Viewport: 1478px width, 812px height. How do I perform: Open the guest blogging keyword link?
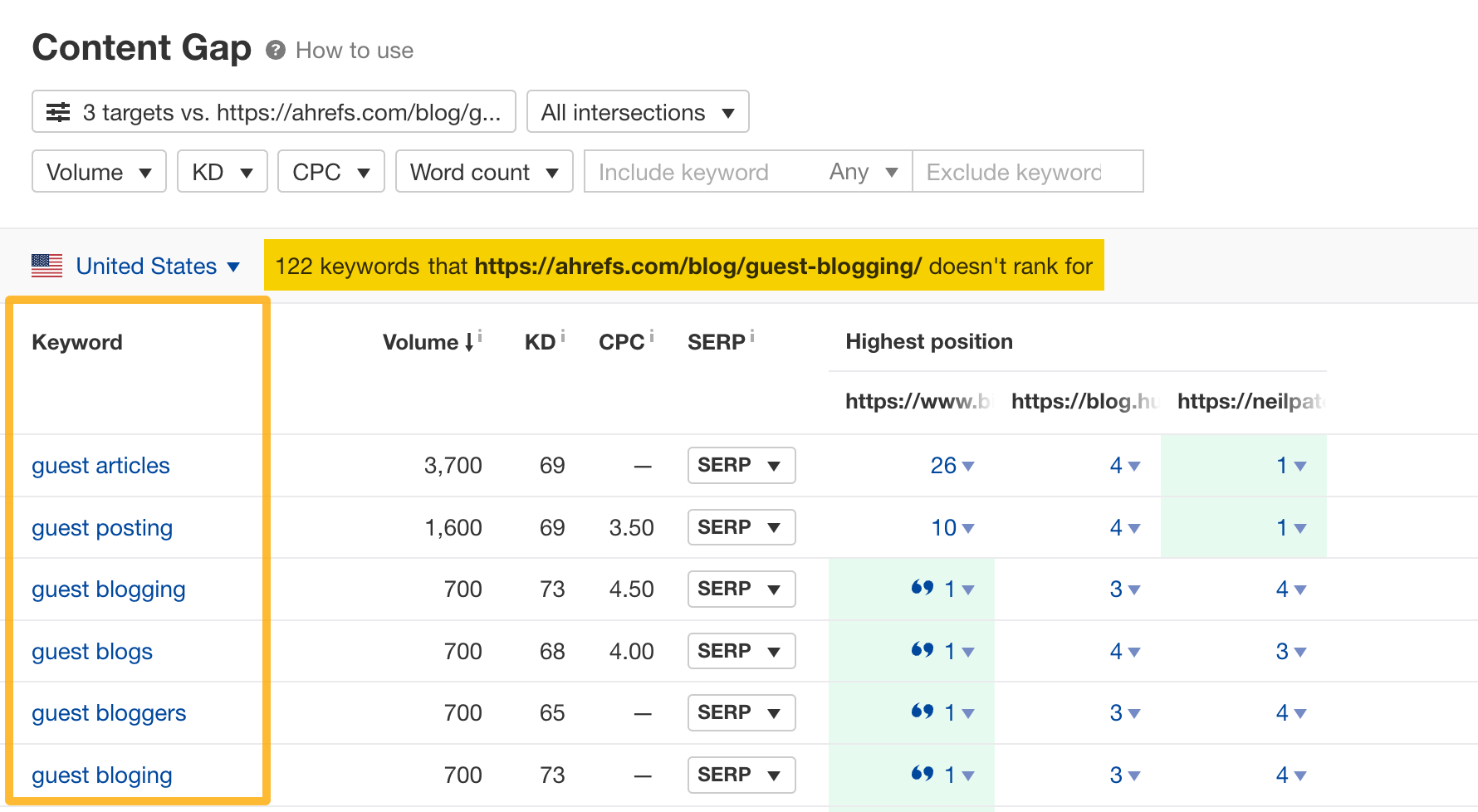[x=109, y=589]
